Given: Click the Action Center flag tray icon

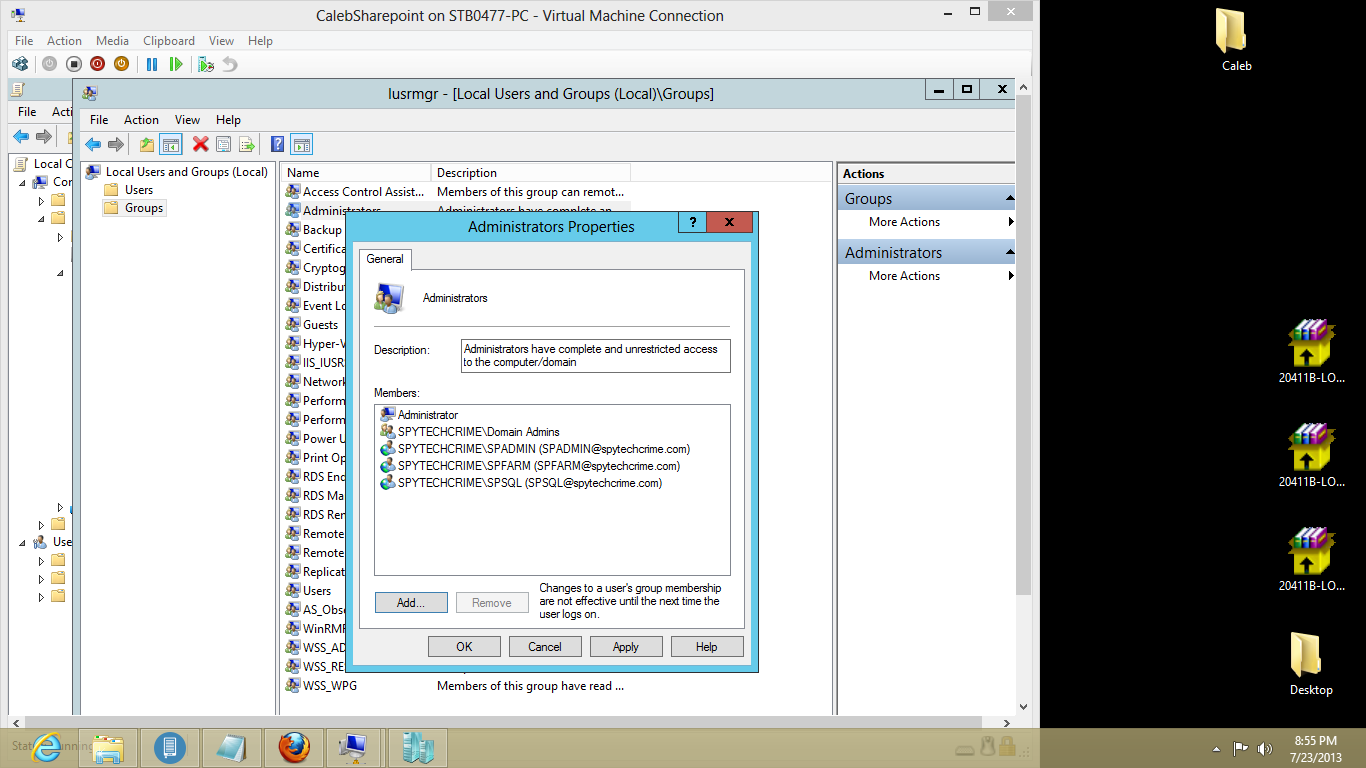Looking at the screenshot, I should [1240, 748].
